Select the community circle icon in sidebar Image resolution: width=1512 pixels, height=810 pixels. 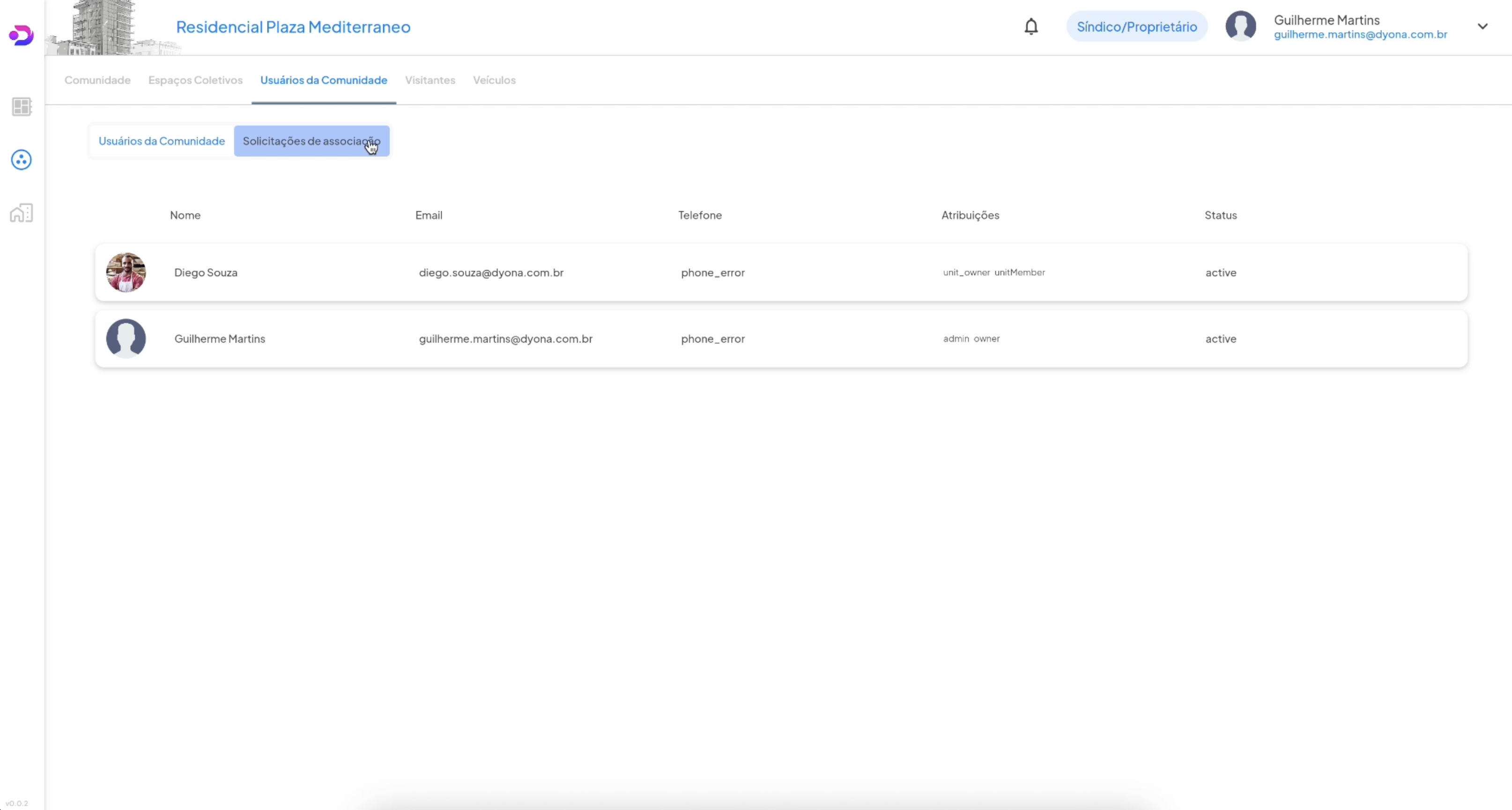tap(21, 160)
